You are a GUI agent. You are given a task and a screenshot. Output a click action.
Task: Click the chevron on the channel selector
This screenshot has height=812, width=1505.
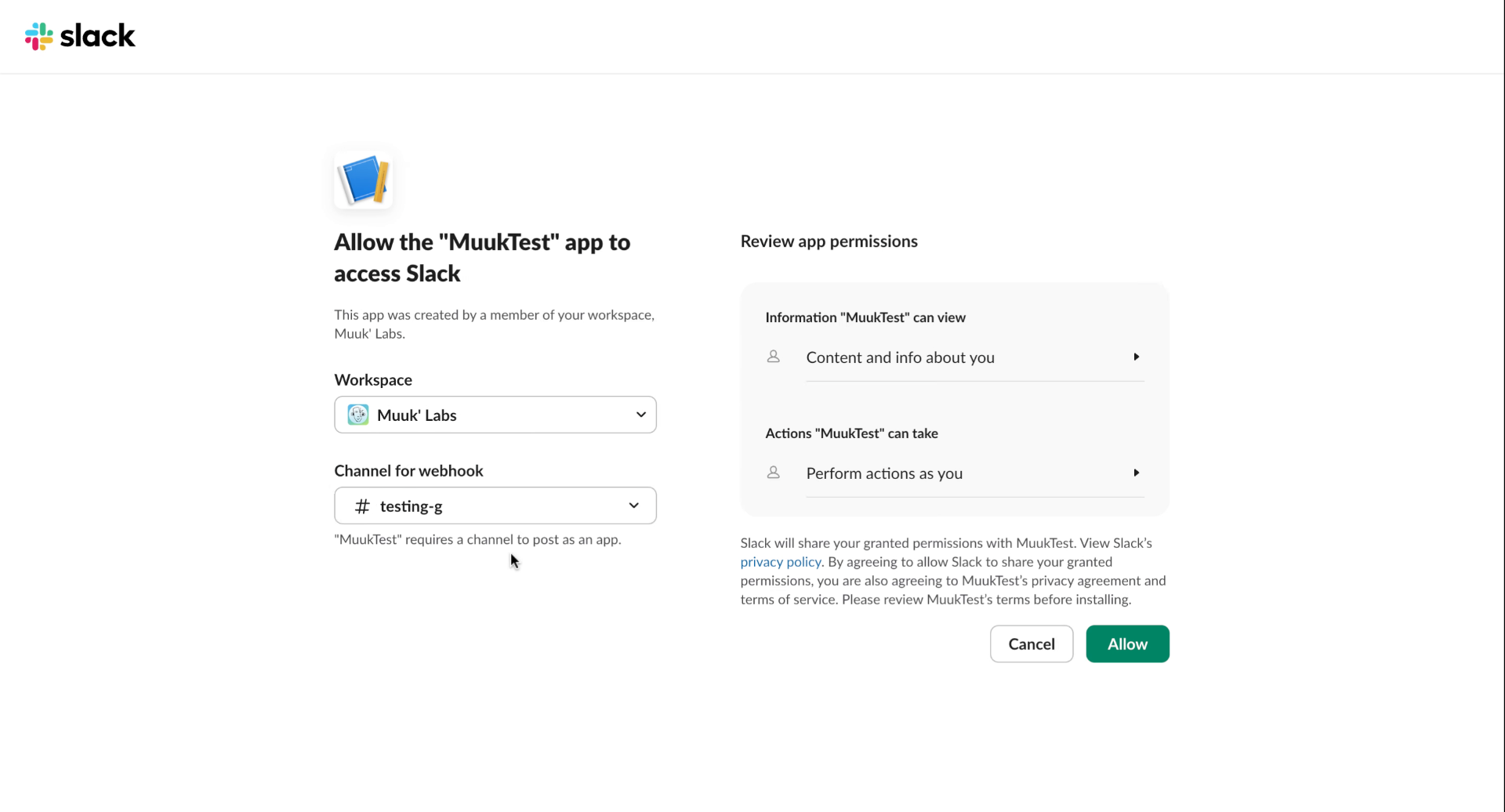[634, 506]
